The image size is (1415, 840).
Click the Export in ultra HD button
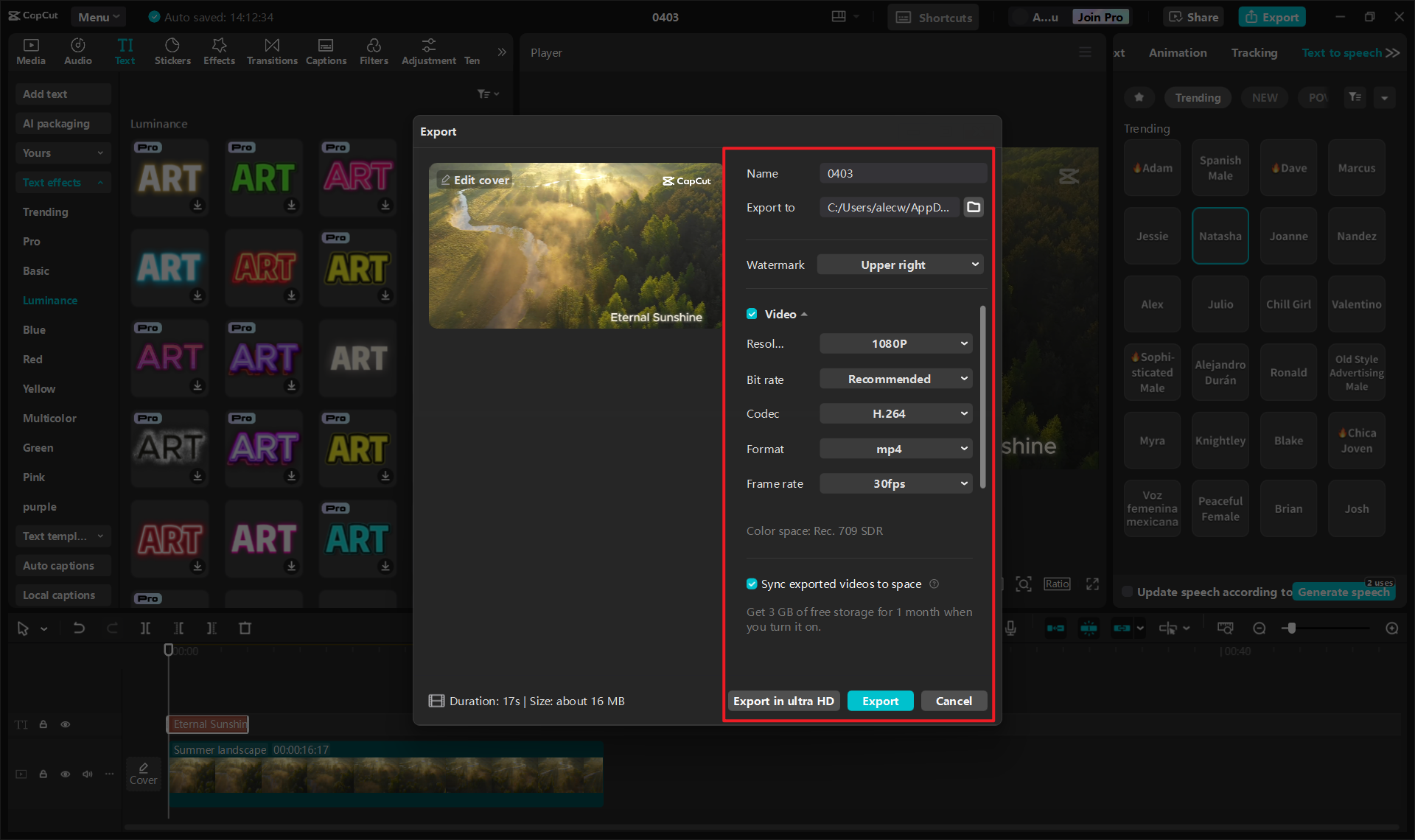pyautogui.click(x=783, y=701)
